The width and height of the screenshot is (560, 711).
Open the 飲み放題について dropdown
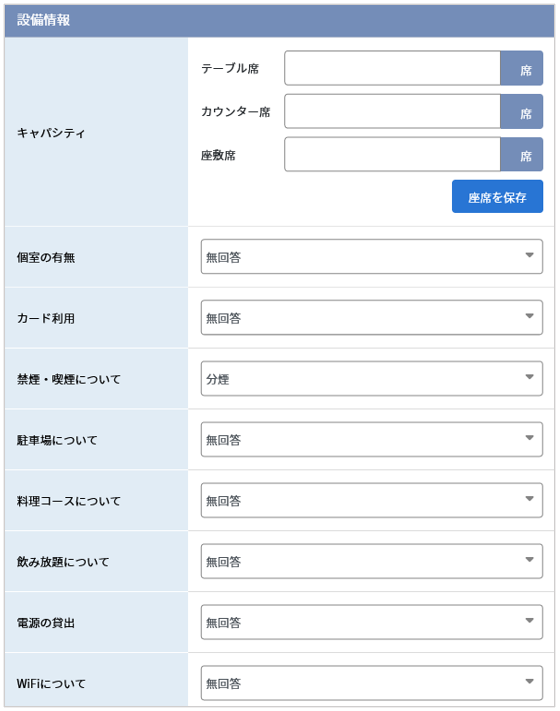click(371, 561)
